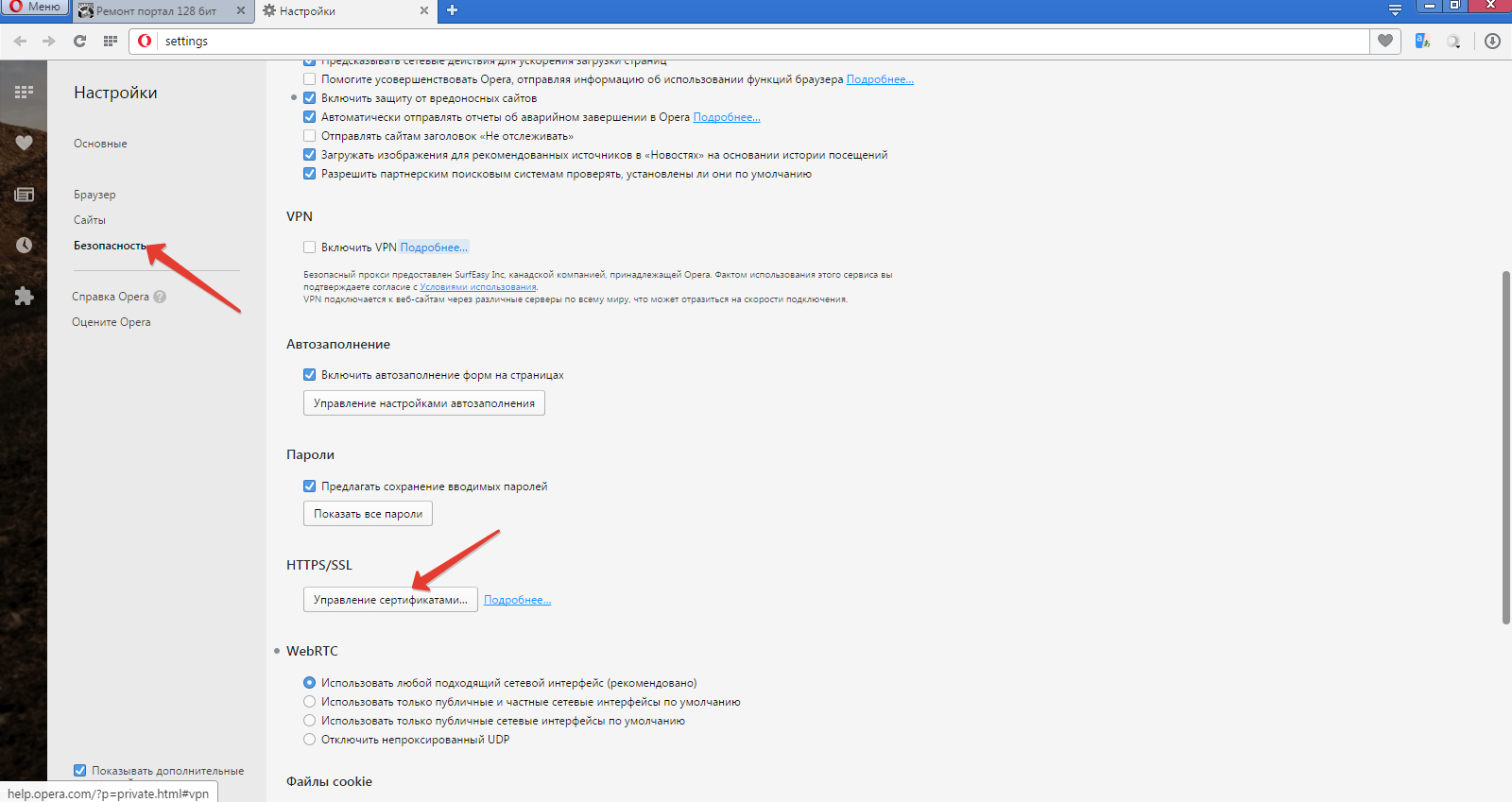Image resolution: width=1512 pixels, height=802 pixels.
Task: Open news icon in sidebar
Action: 24,195
